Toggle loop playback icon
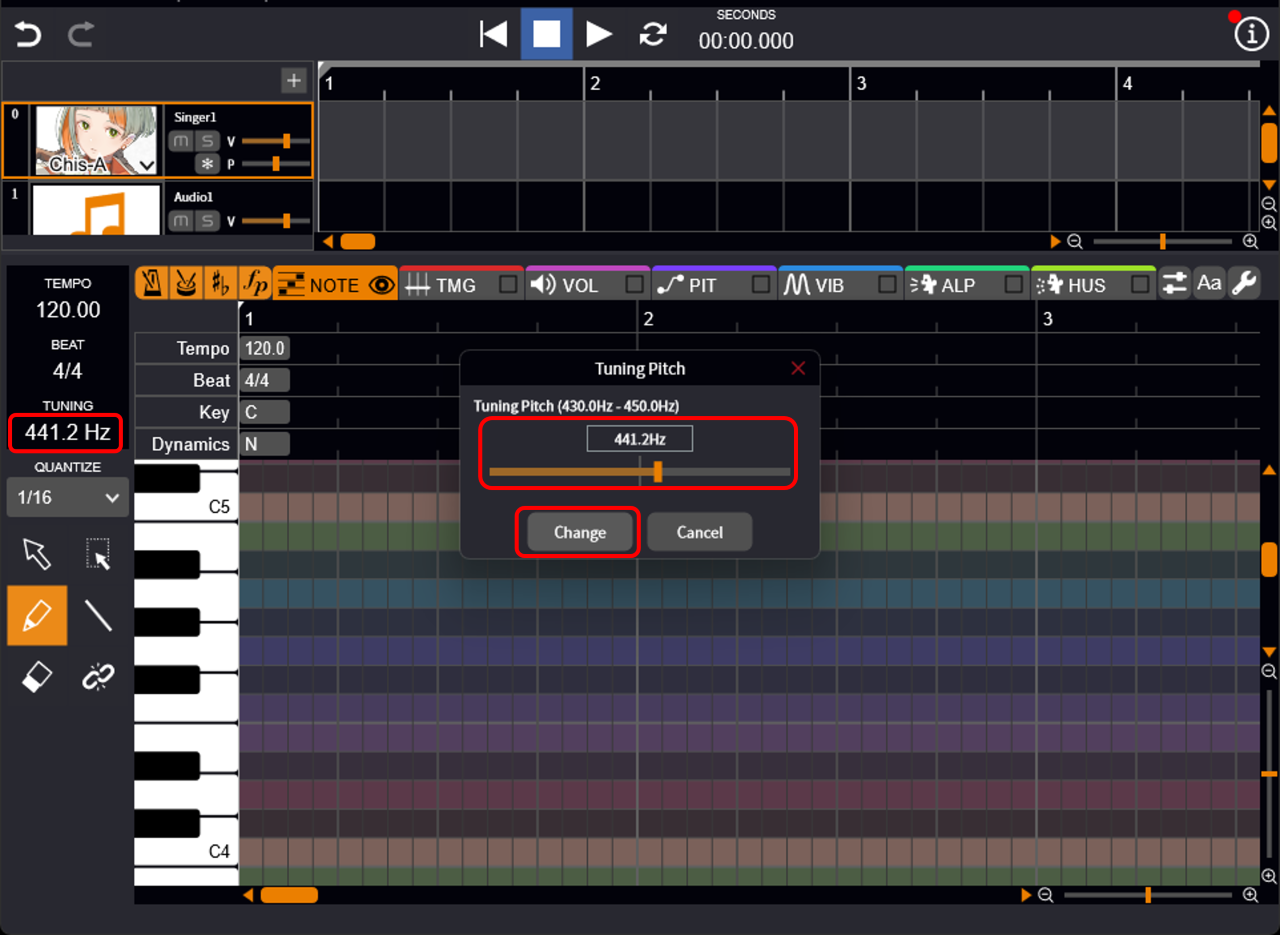 pyautogui.click(x=653, y=34)
